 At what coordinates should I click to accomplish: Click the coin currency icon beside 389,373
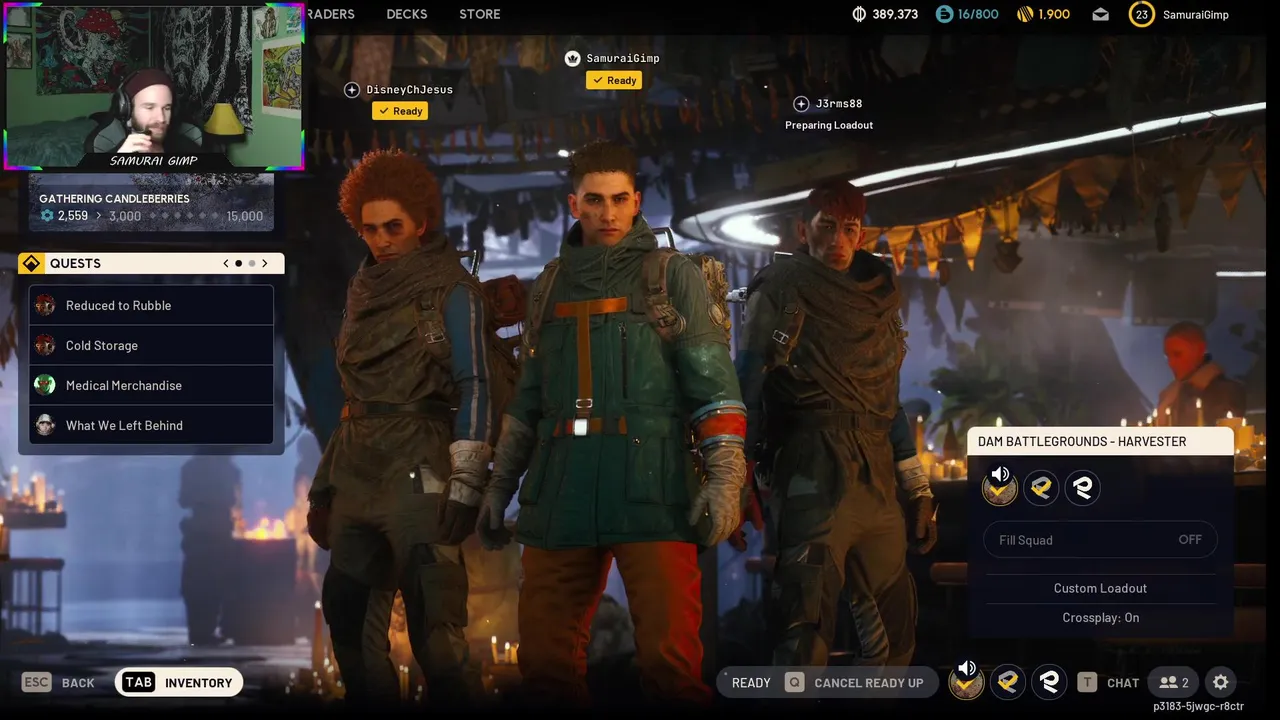(859, 14)
